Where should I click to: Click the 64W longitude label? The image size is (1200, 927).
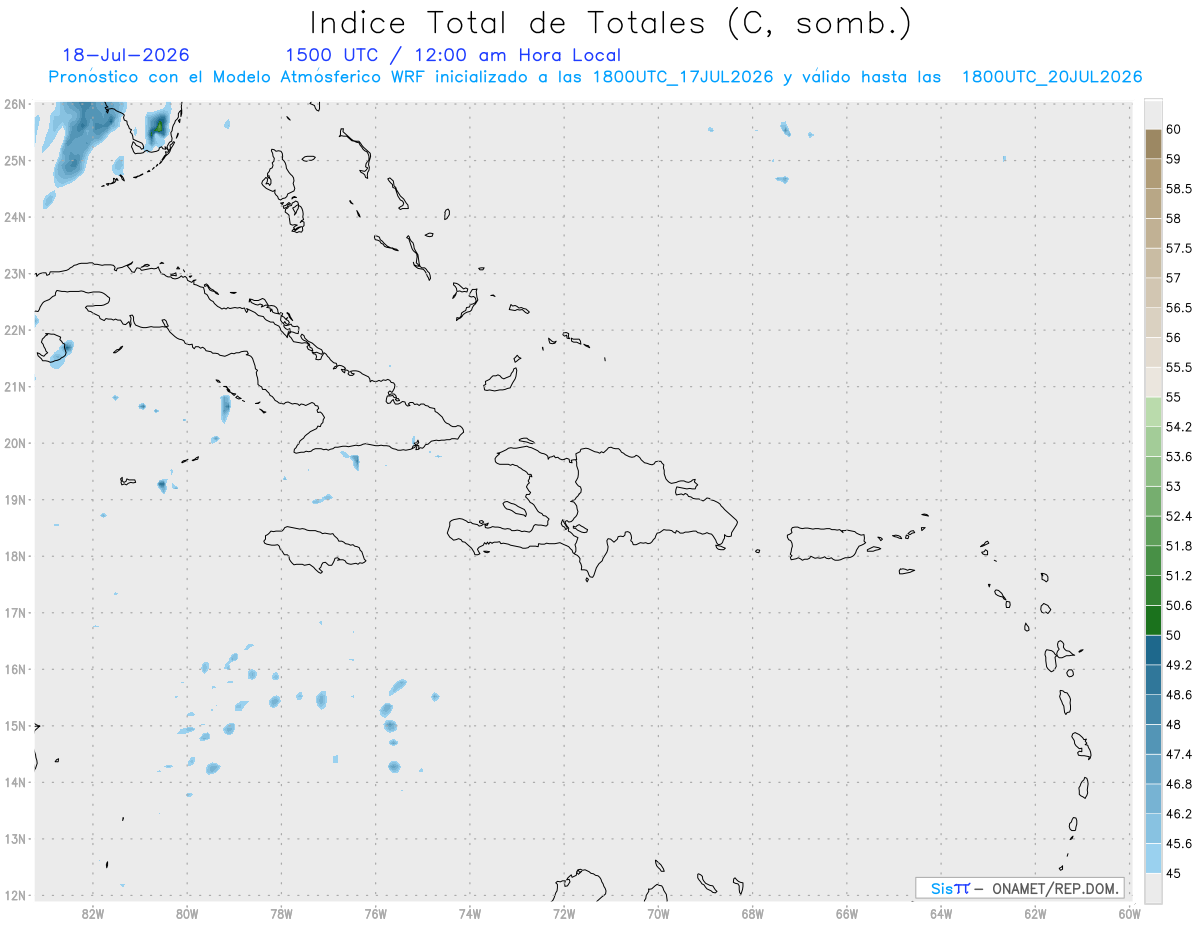pyautogui.click(x=941, y=914)
